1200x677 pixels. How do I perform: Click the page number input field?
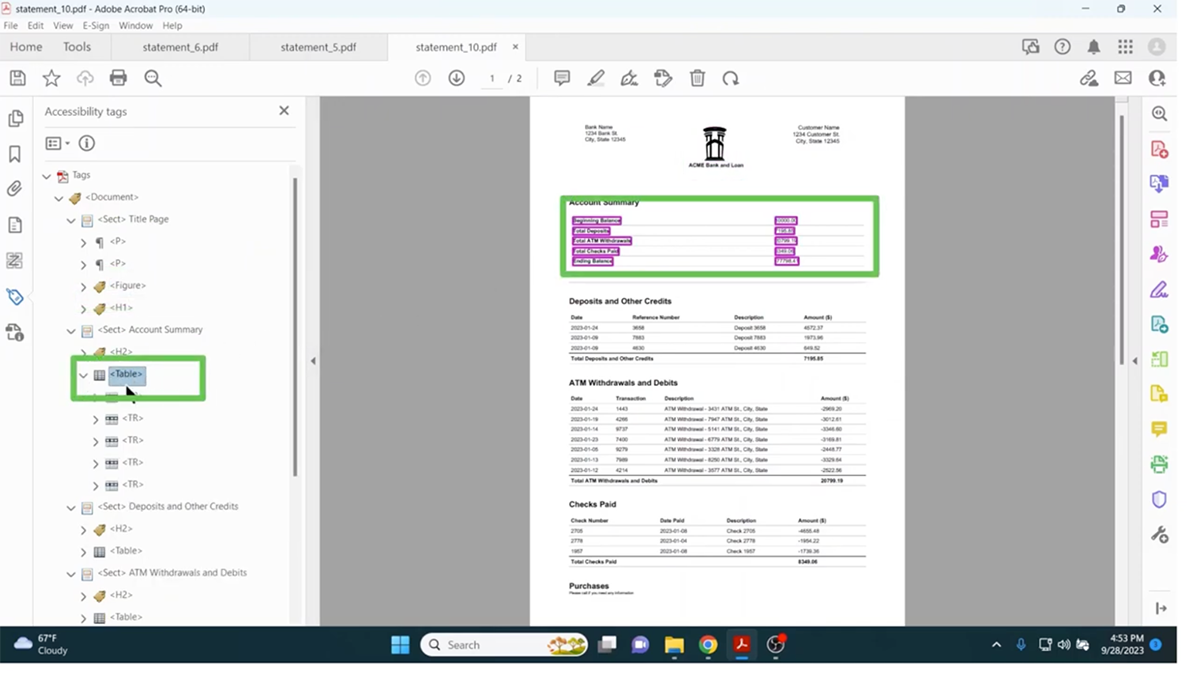(492, 78)
